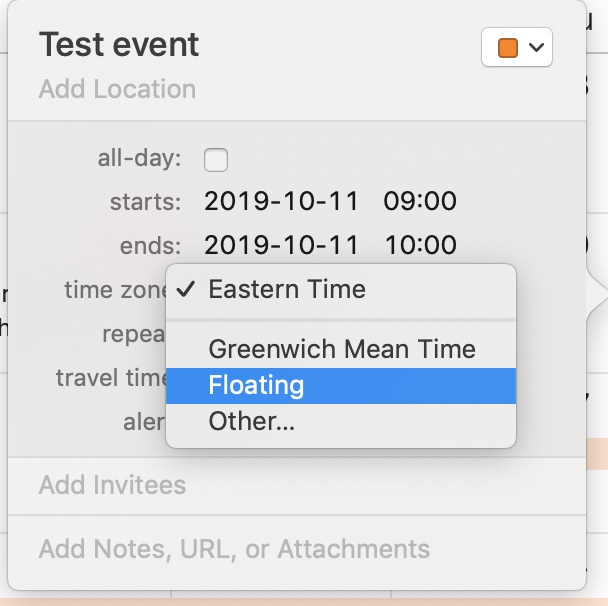Edit the ends date 2019-10-11
Screen dimensions: 608x606
click(x=281, y=245)
